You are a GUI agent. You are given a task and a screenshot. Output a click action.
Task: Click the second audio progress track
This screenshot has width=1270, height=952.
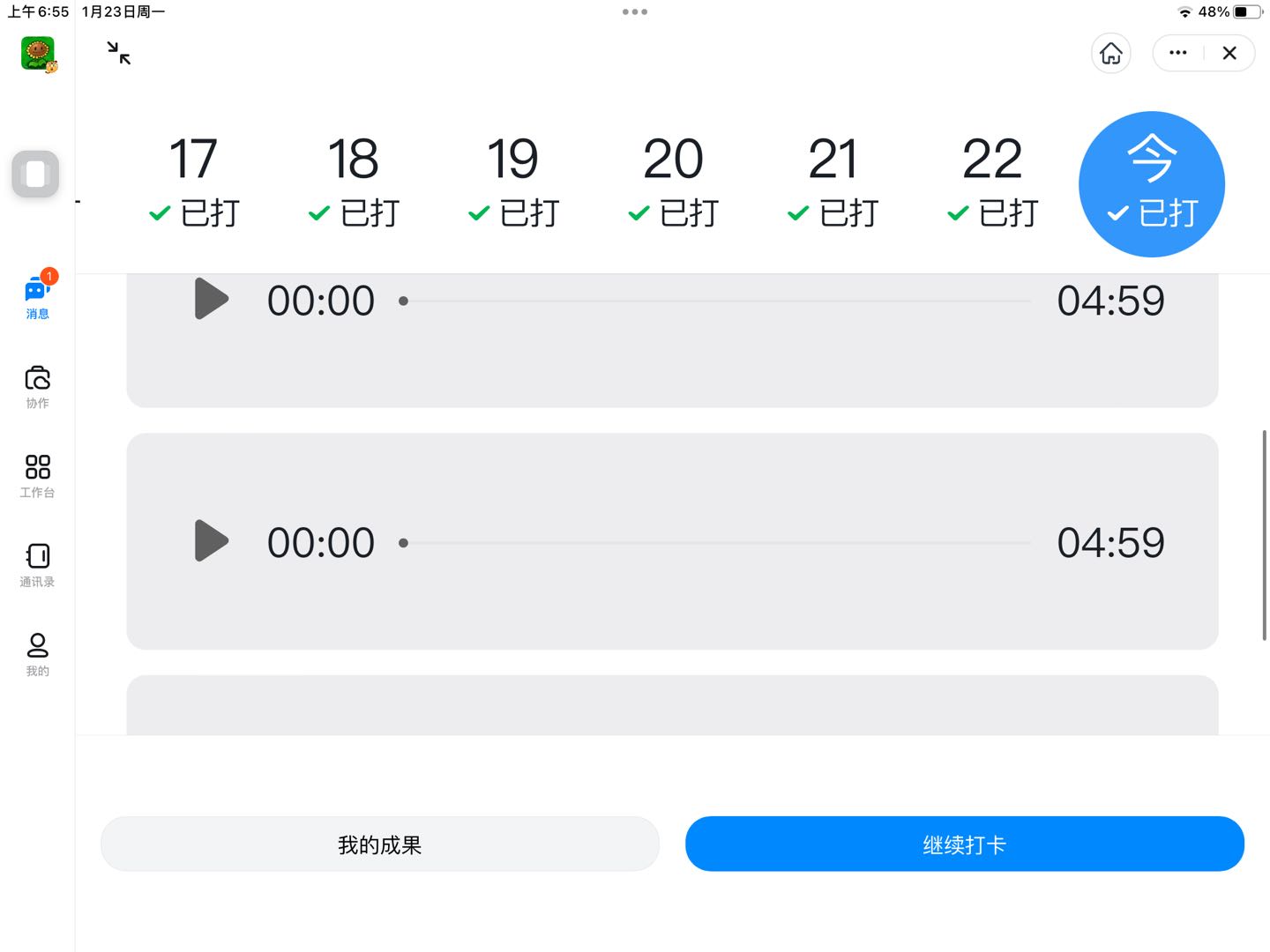pos(716,543)
